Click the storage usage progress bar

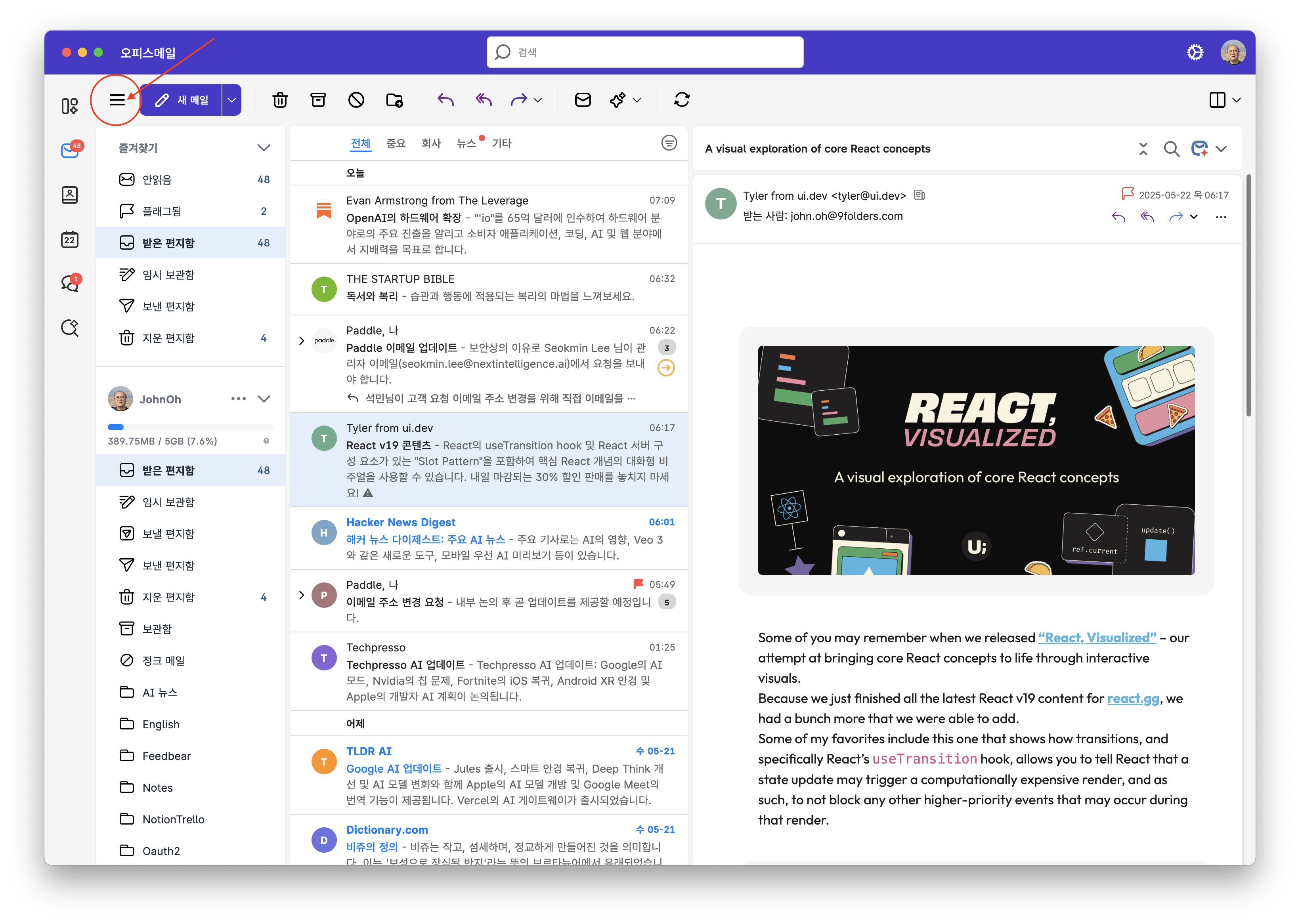(x=190, y=427)
